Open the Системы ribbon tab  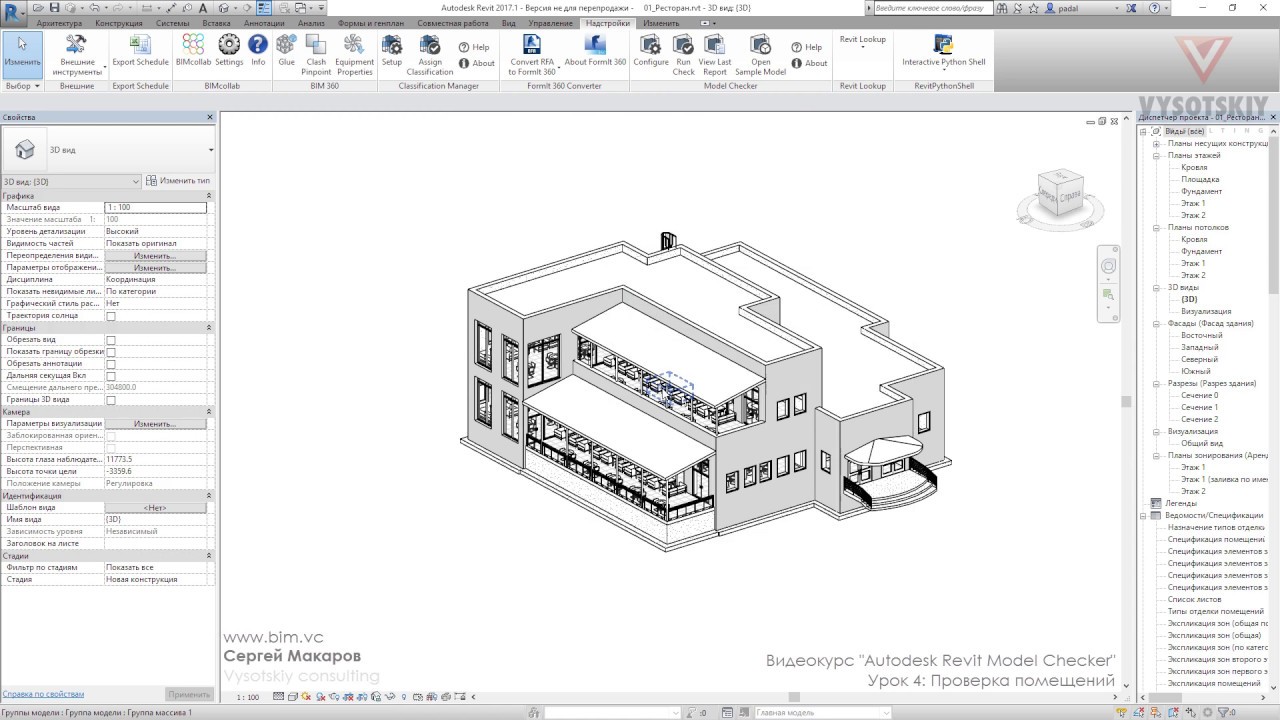[172, 23]
